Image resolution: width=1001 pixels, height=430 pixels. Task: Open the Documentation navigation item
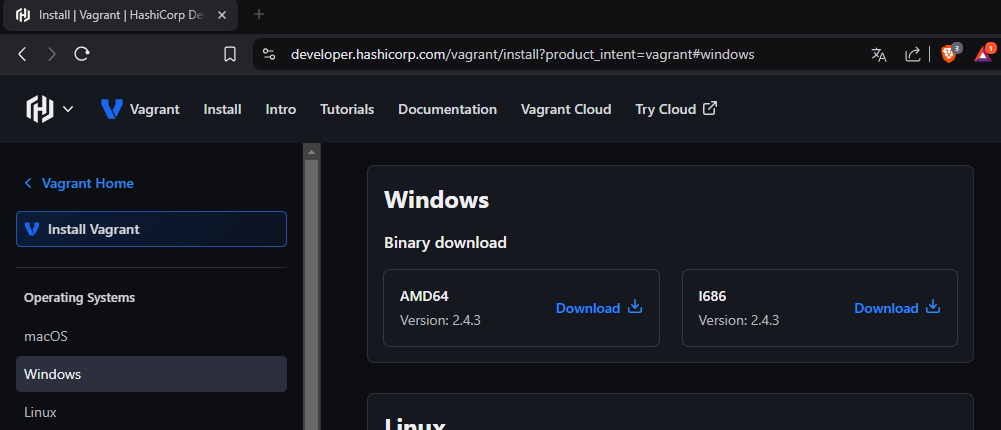tap(447, 109)
